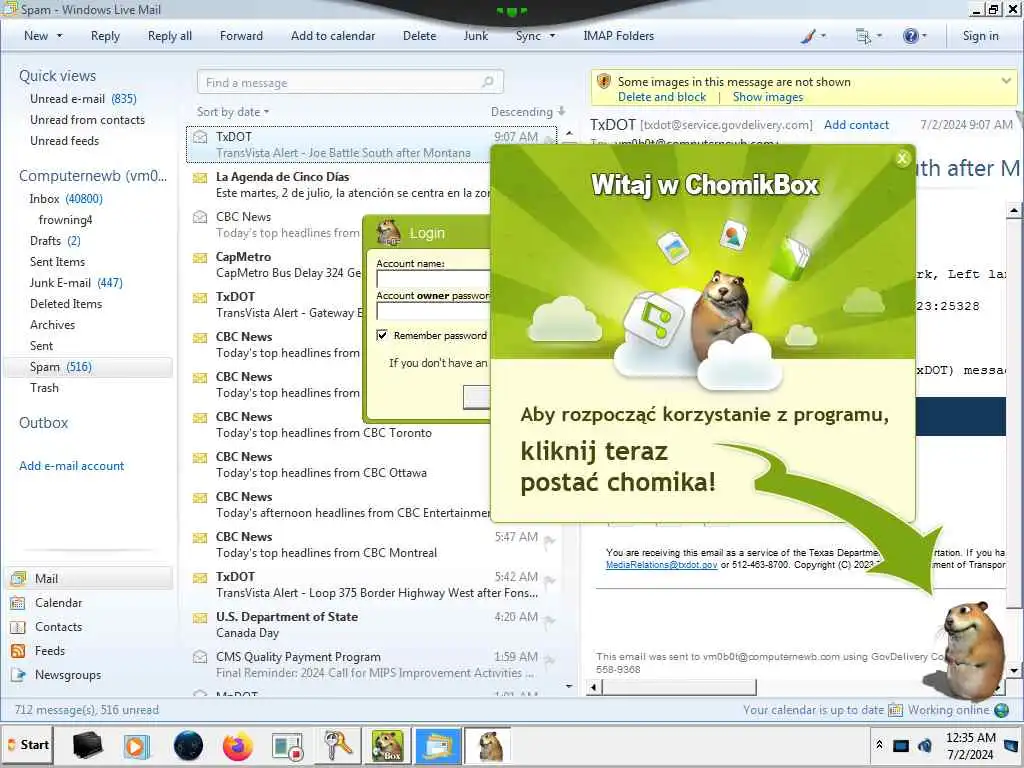Click the Account name input field
The image size is (1024, 768).
[x=433, y=279]
